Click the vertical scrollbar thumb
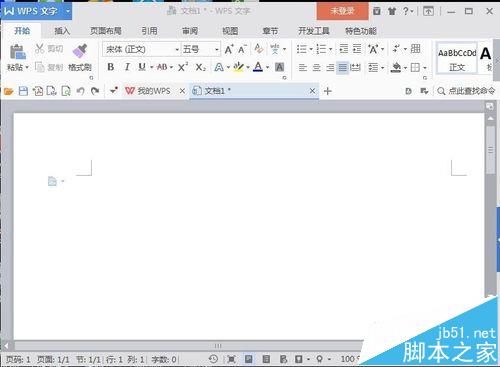The width and height of the screenshot is (500, 367). click(x=490, y=150)
